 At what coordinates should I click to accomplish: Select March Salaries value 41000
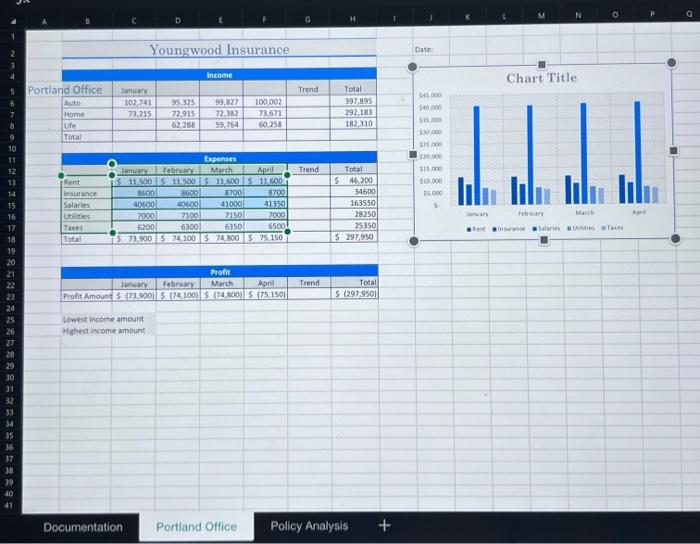221,204
